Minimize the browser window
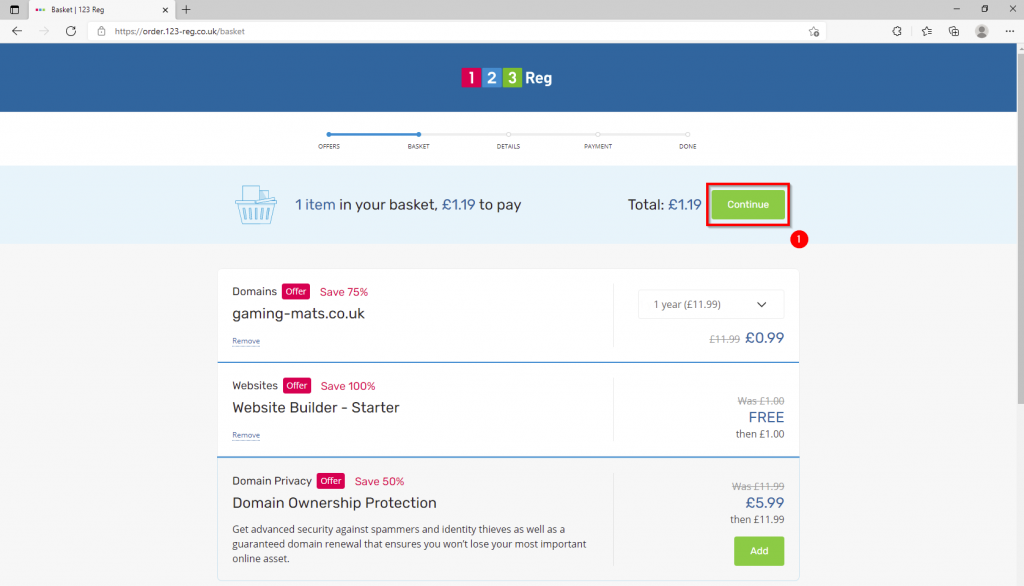 coord(957,9)
